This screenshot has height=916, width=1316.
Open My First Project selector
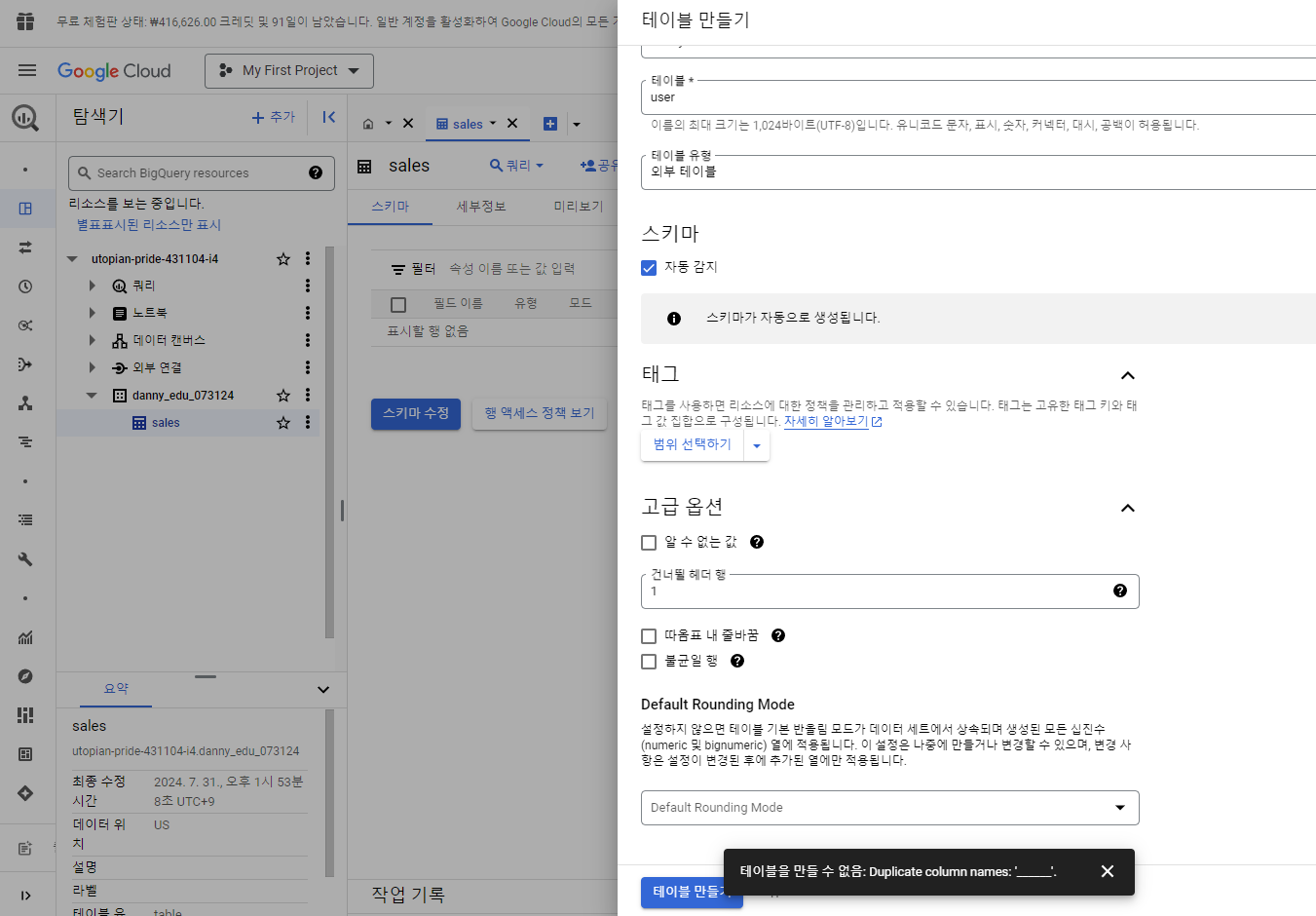coord(289,70)
